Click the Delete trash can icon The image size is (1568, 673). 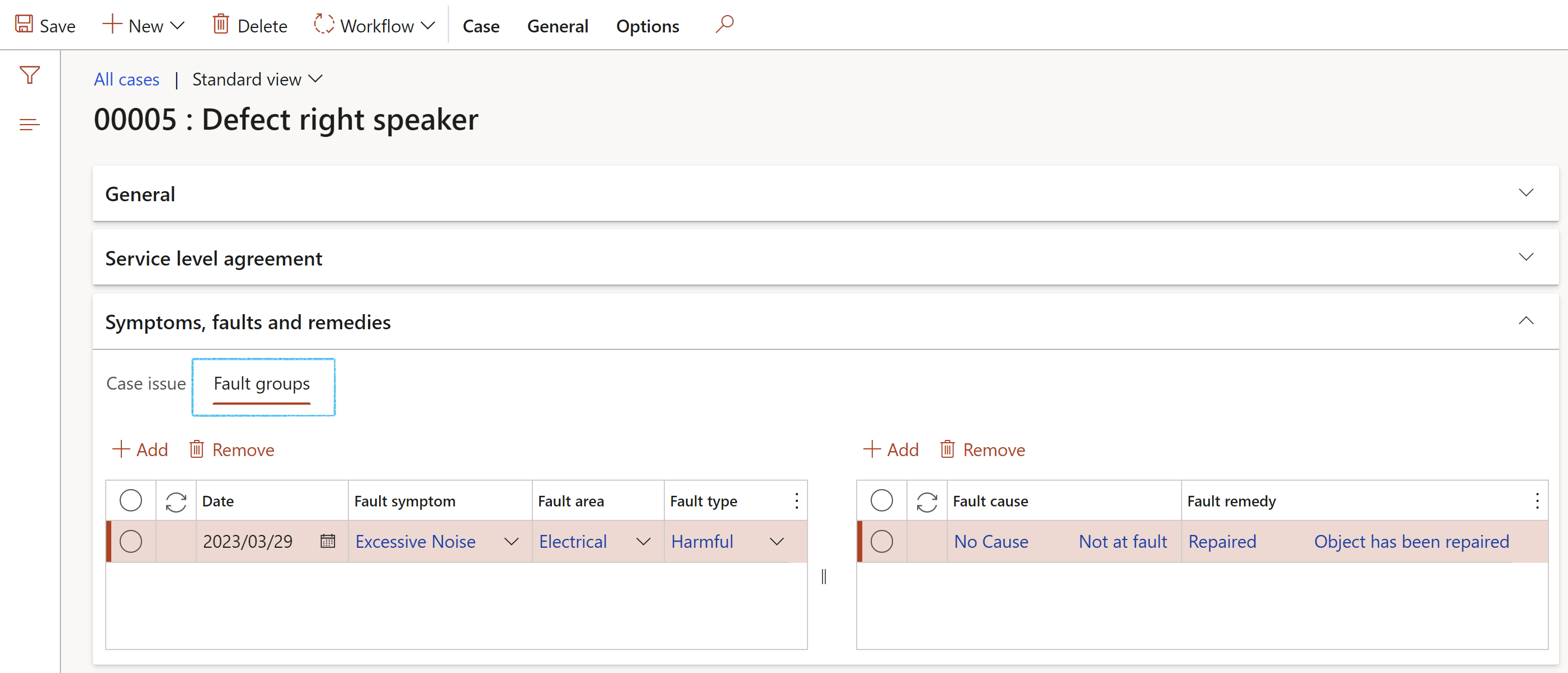220,25
